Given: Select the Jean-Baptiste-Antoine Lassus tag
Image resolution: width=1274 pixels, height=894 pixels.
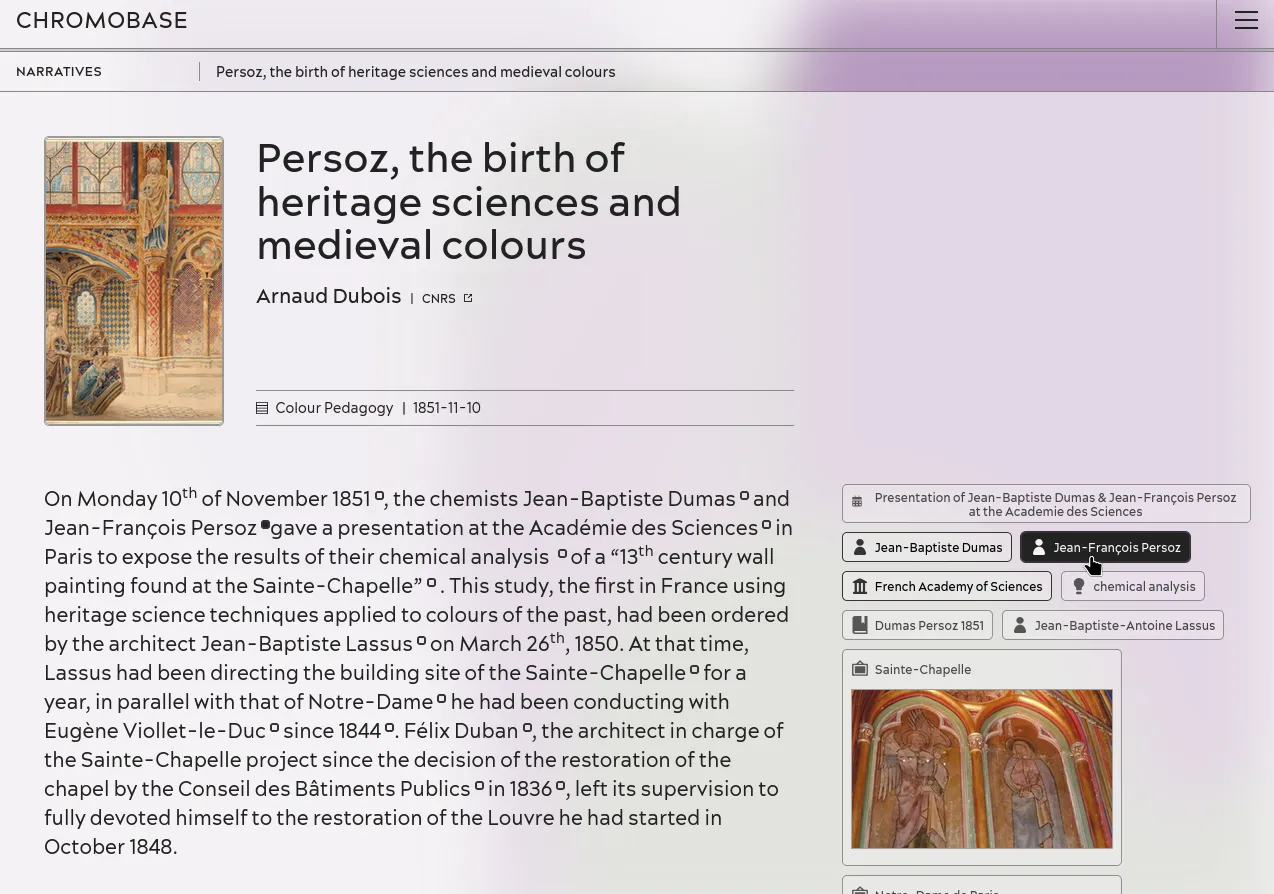Looking at the screenshot, I should point(1112,626).
